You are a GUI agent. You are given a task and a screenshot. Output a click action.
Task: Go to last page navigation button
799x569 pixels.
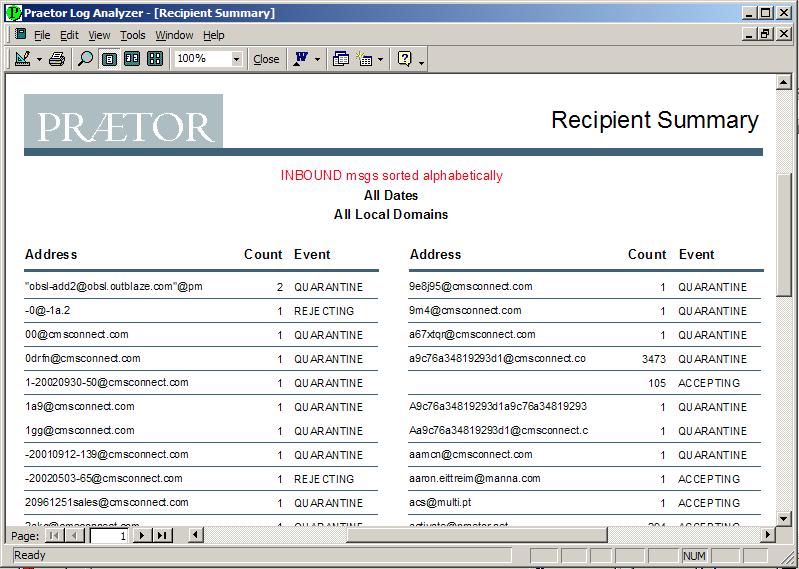click(x=162, y=535)
